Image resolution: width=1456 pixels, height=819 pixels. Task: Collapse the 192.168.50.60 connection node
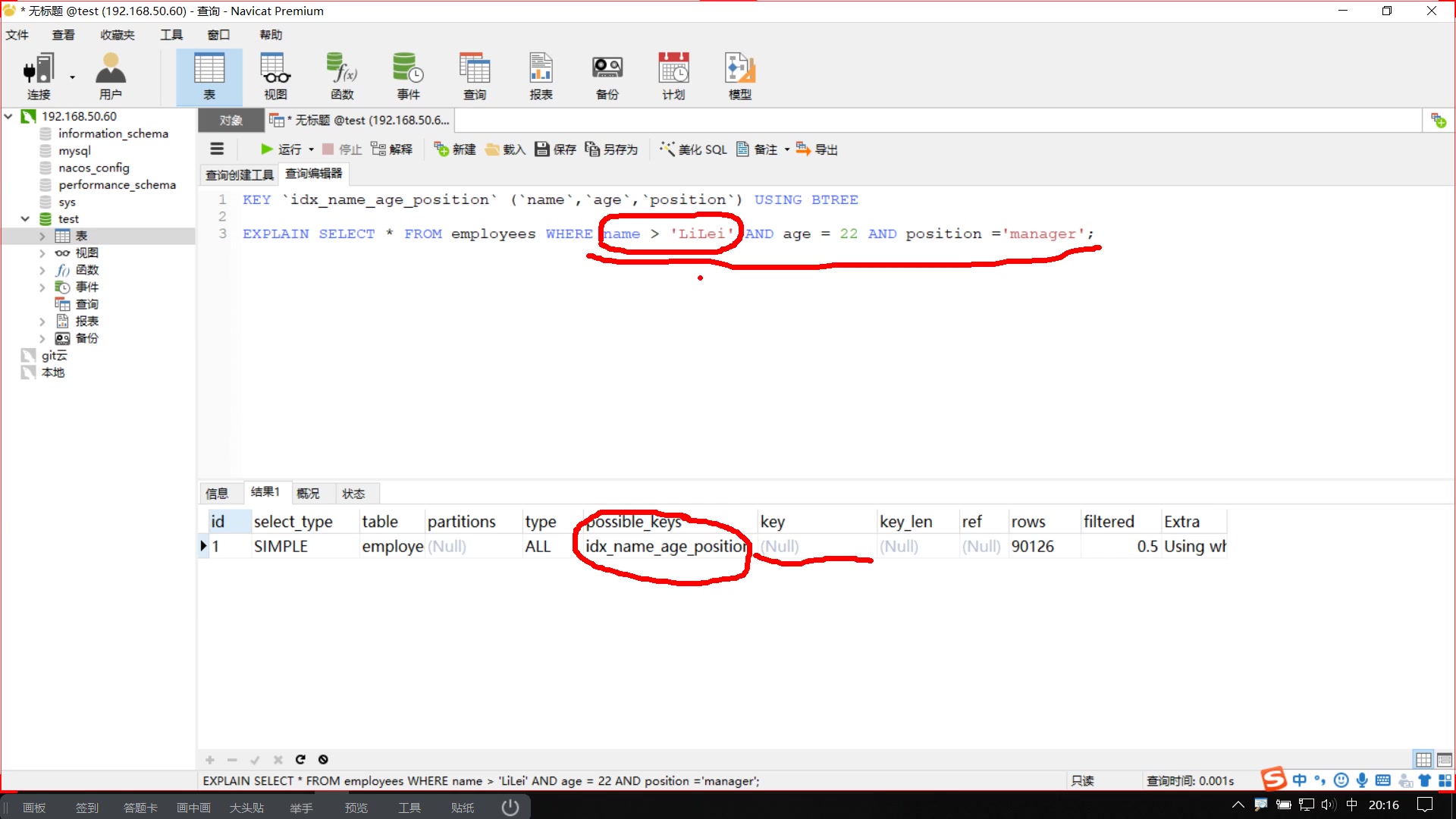8,116
